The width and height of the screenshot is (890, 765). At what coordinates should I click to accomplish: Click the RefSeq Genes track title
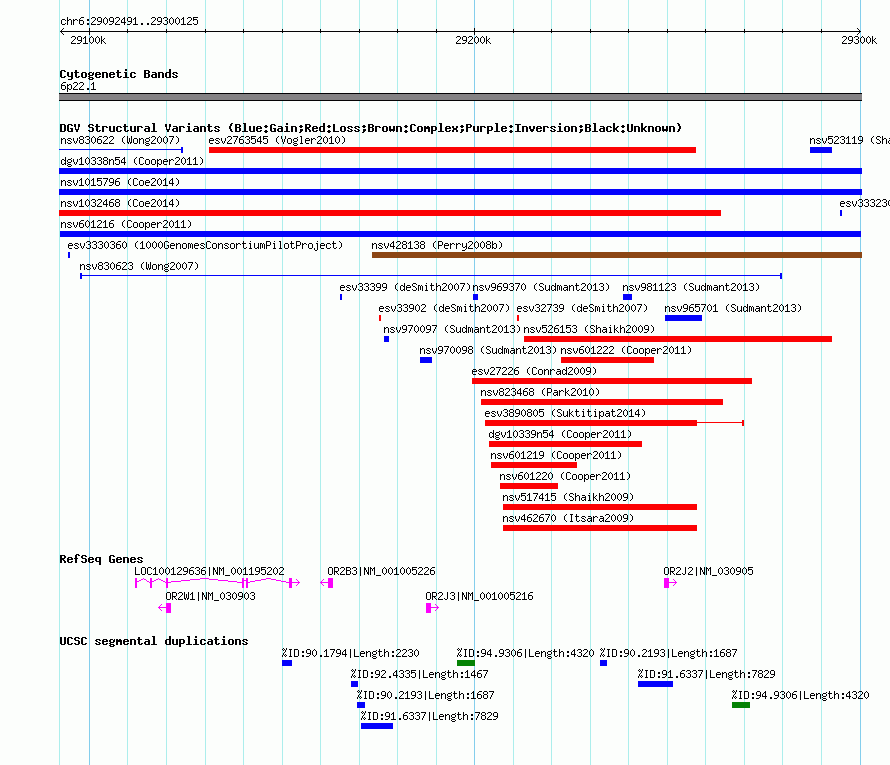(101, 559)
